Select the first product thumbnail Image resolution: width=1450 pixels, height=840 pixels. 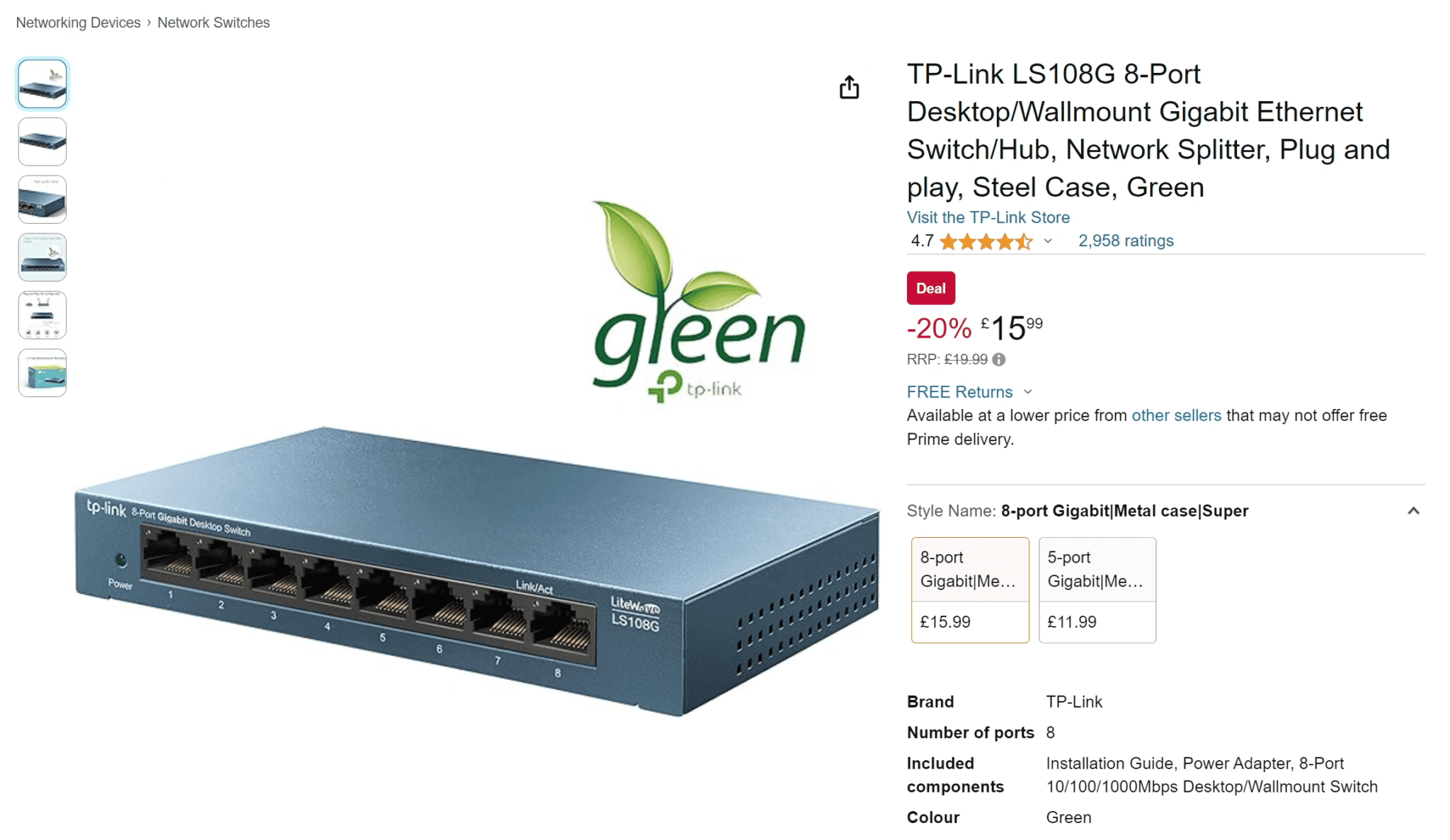[x=42, y=84]
